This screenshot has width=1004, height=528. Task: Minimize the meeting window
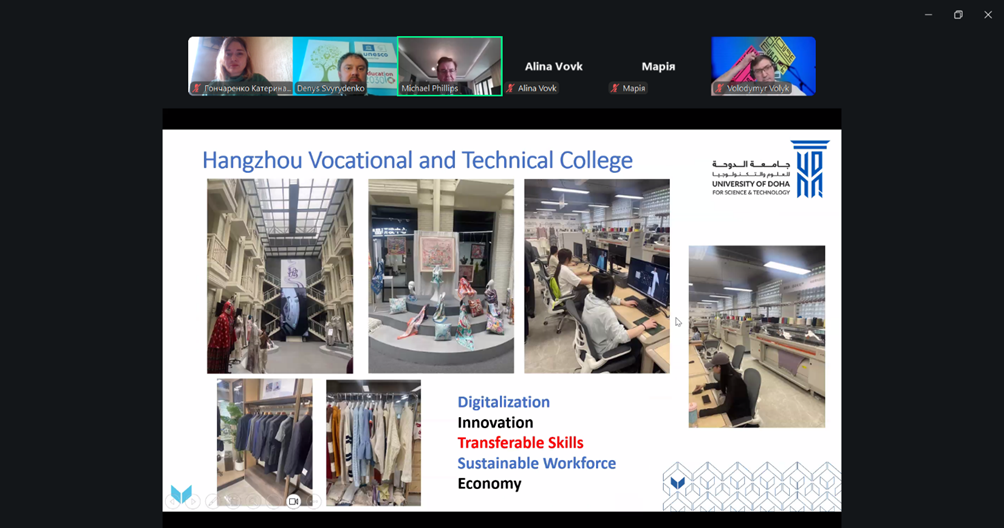(928, 15)
